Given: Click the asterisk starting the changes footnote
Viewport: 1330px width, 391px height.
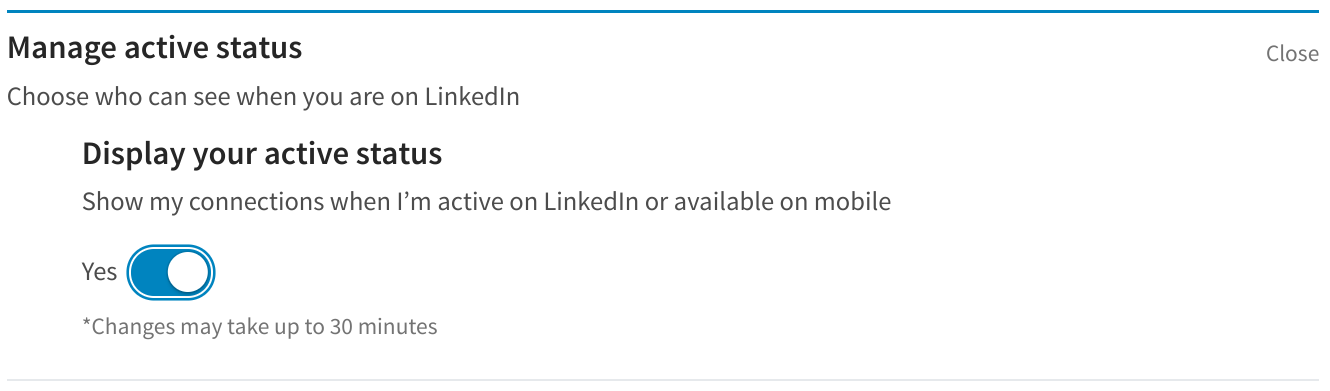Looking at the screenshot, I should pyautogui.click(x=86, y=323).
